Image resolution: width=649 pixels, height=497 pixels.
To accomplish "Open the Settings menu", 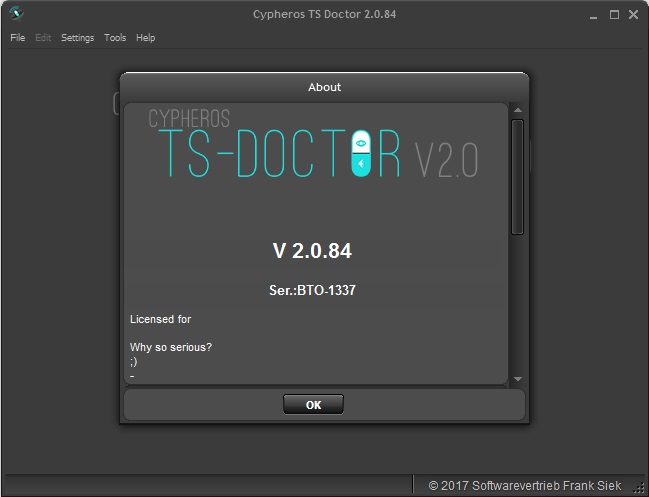I will click(x=77, y=38).
